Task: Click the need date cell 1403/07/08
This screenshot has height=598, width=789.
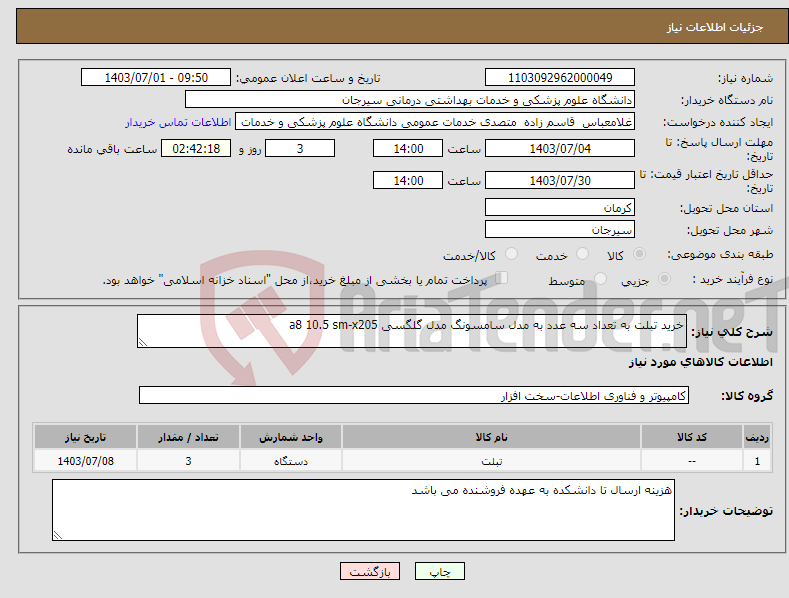Action: click(86, 461)
